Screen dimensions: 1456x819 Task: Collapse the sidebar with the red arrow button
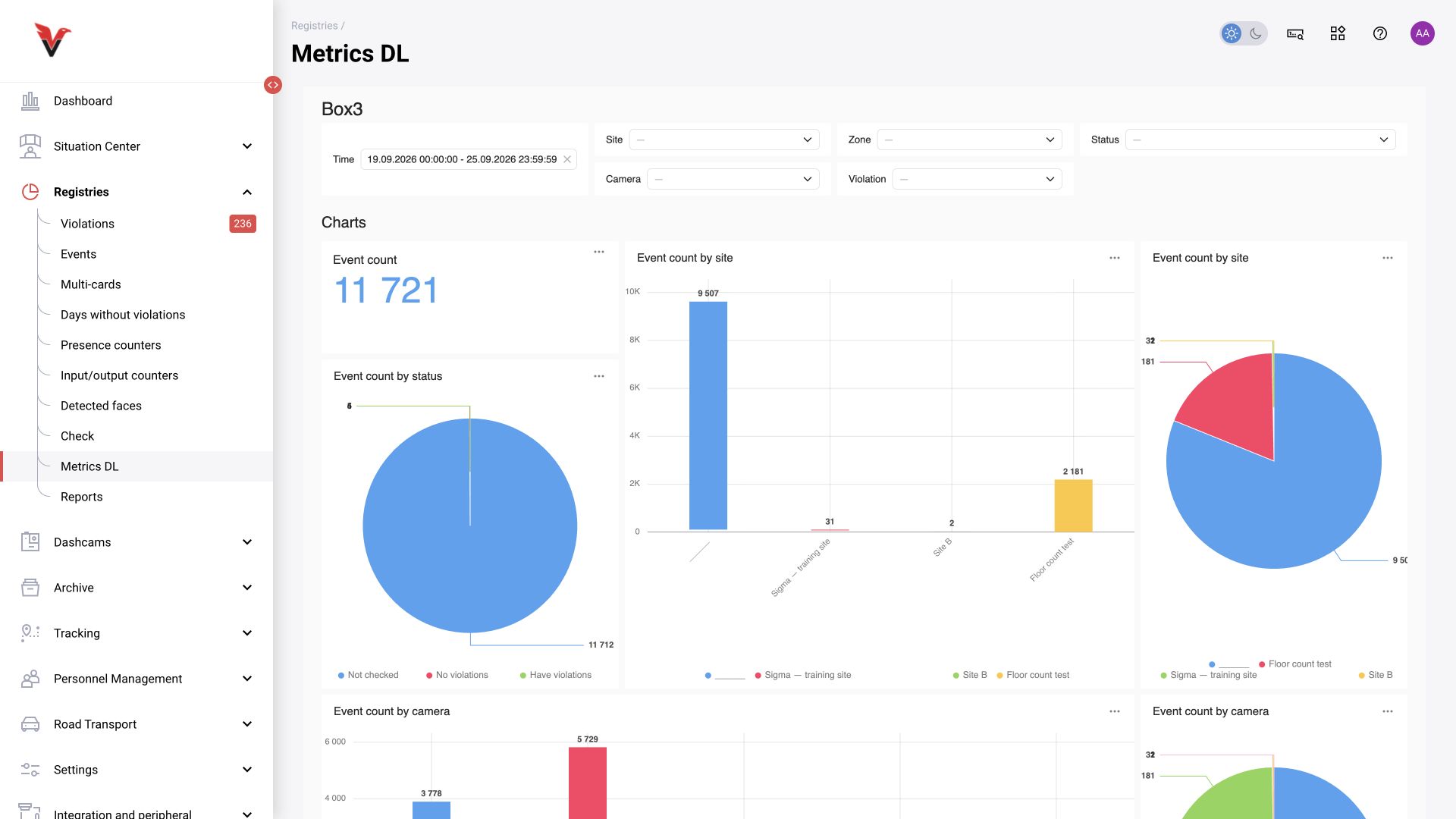click(273, 85)
